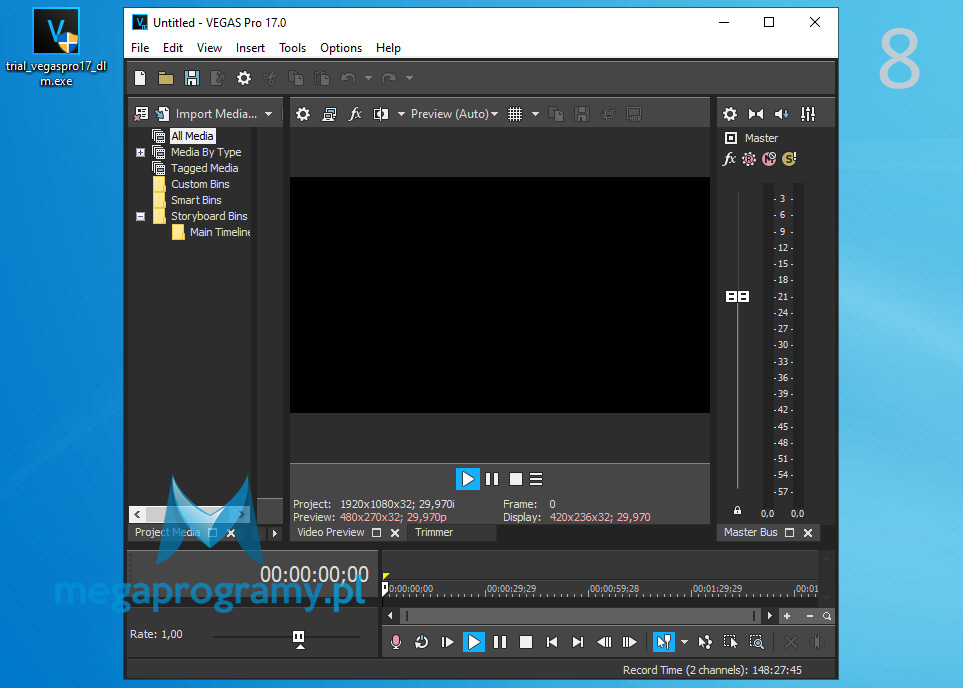Open video output FX in preview toolbar
The image size is (963, 688).
[x=355, y=114]
